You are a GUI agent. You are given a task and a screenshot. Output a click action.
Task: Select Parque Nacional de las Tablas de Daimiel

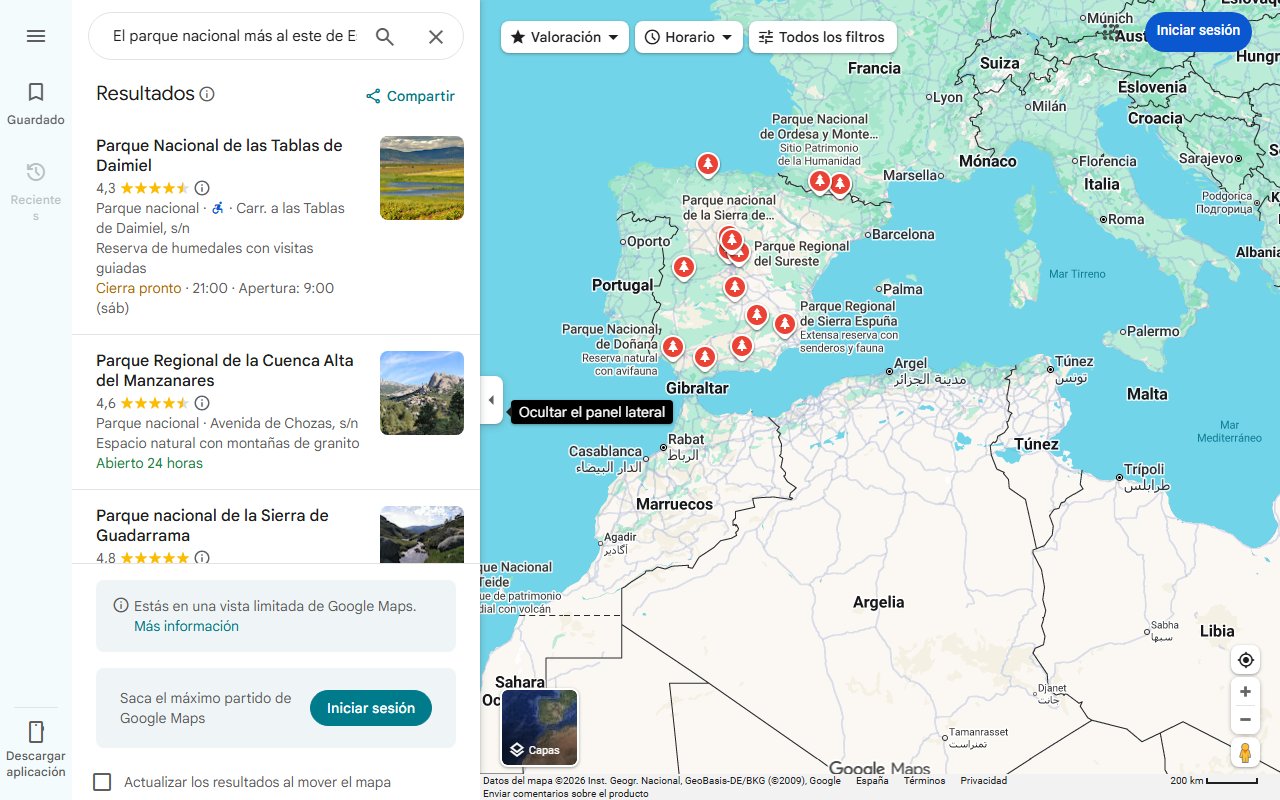tap(220, 155)
